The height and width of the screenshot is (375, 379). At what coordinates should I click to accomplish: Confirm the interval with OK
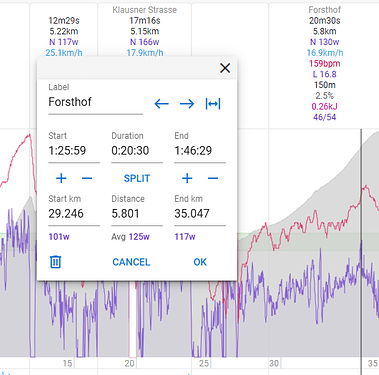[200, 262]
